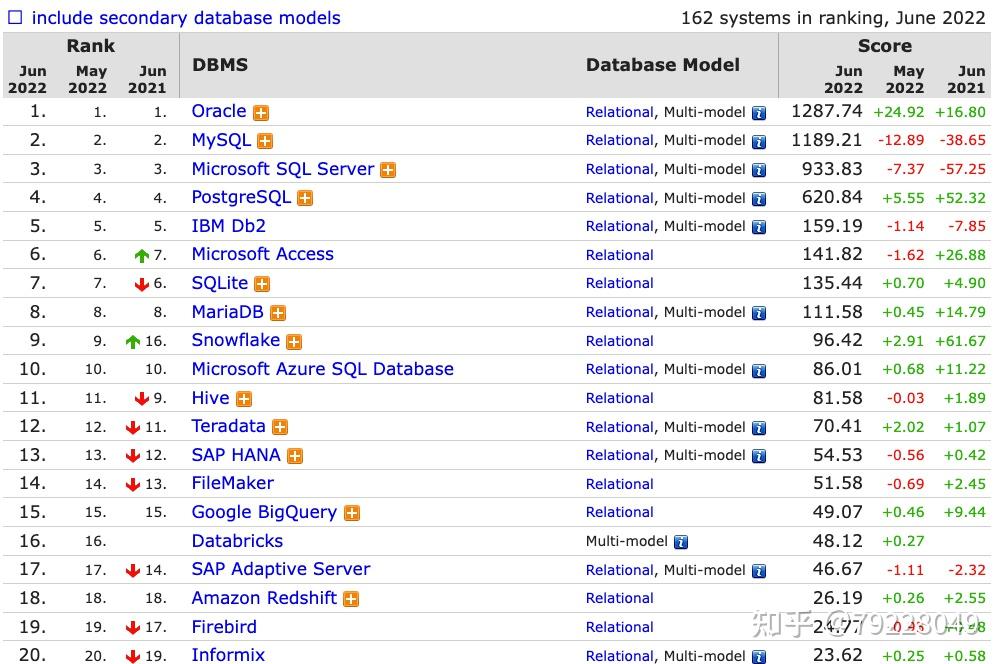This screenshot has height=664, width=1006.
Task: Visit the FileMaker link
Action: pyautogui.click(x=233, y=483)
